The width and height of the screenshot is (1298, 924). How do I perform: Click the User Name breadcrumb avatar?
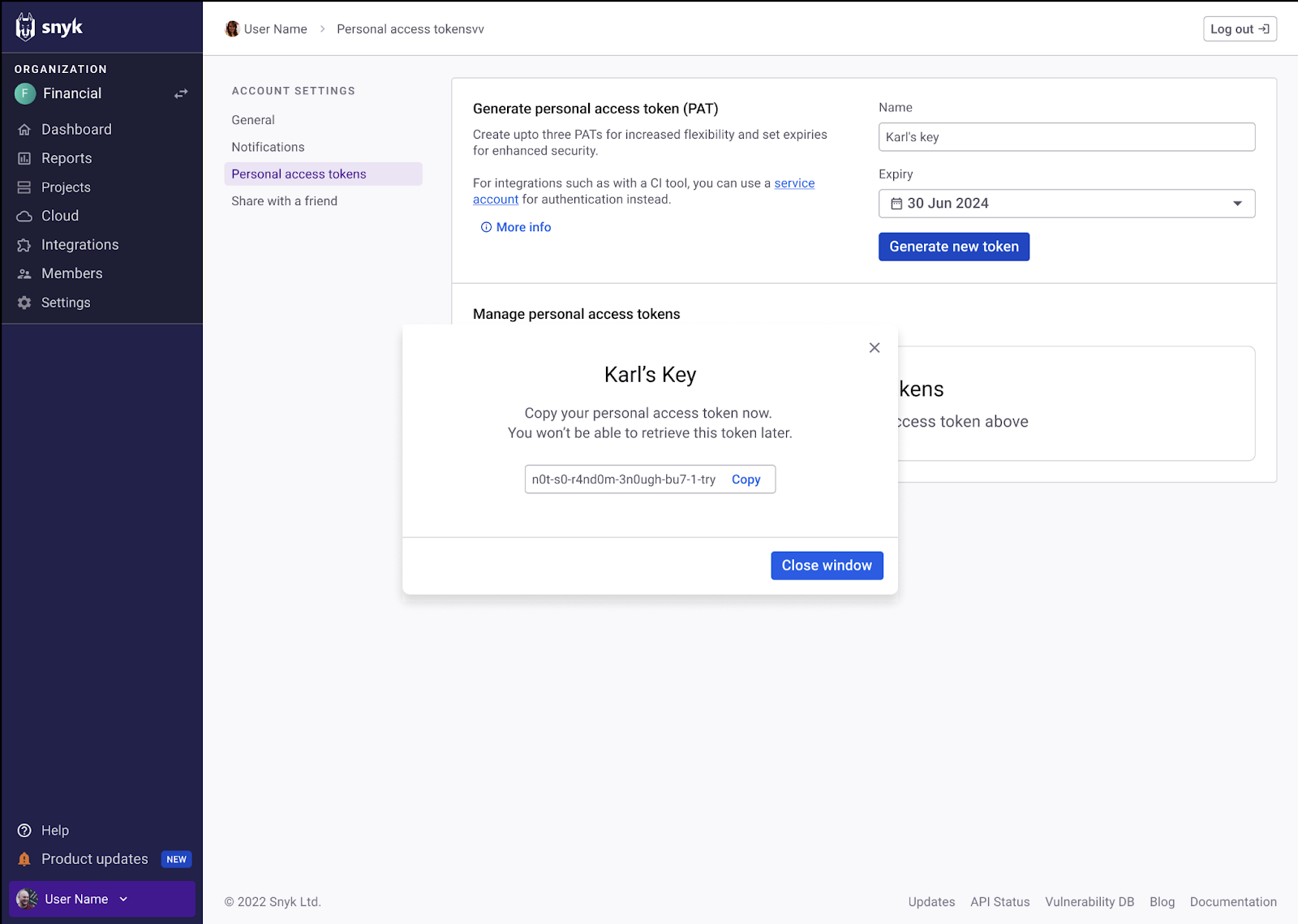[232, 29]
